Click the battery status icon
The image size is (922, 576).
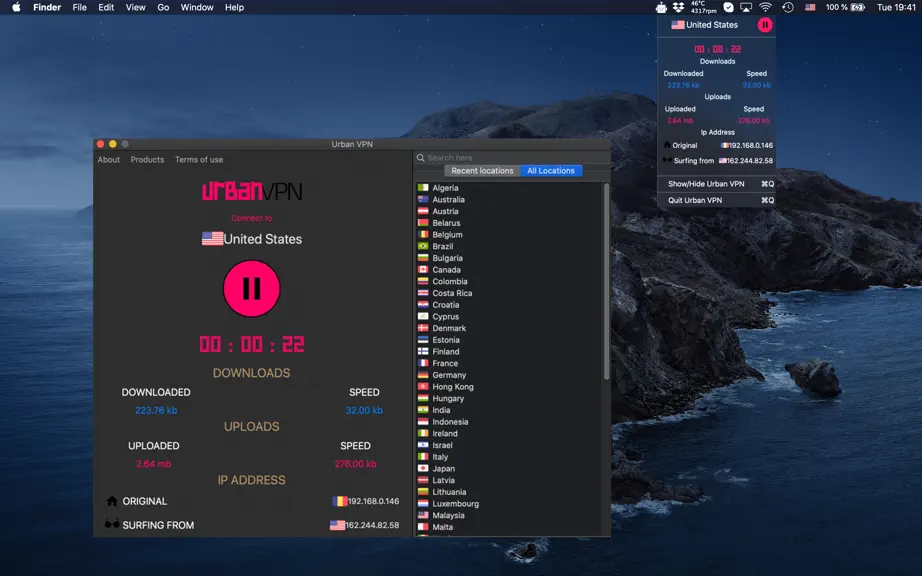pyautogui.click(x=858, y=8)
